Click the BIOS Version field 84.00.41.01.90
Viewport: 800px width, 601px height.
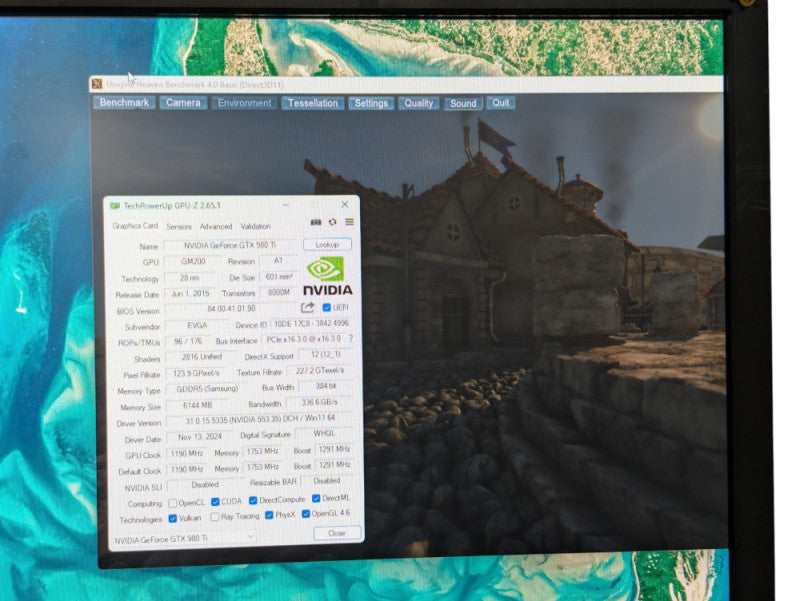click(x=231, y=309)
